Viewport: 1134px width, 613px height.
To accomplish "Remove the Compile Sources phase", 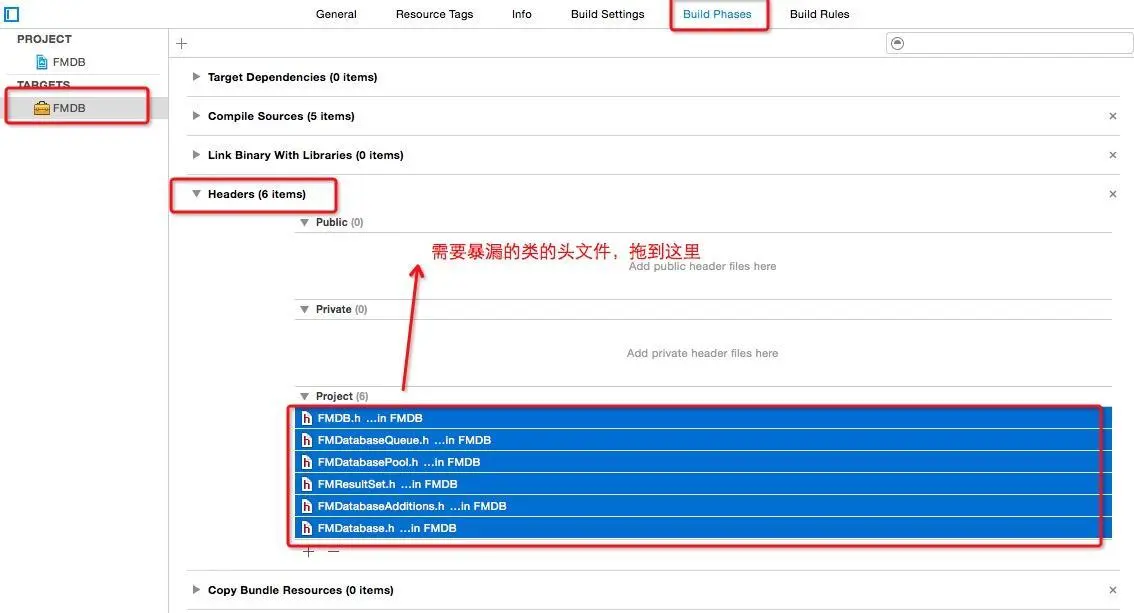I will click(1112, 116).
